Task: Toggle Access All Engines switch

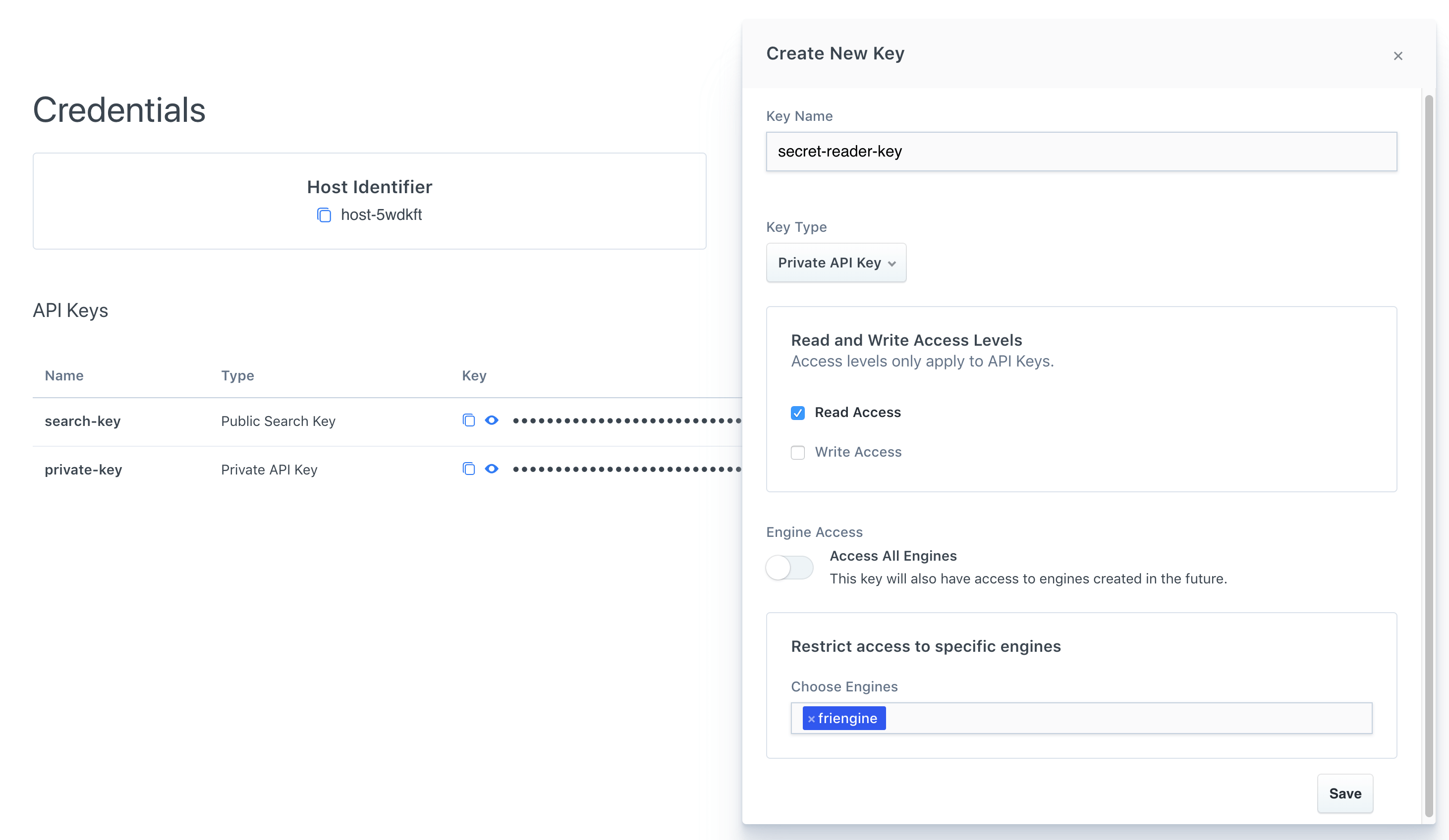Action: tap(789, 568)
